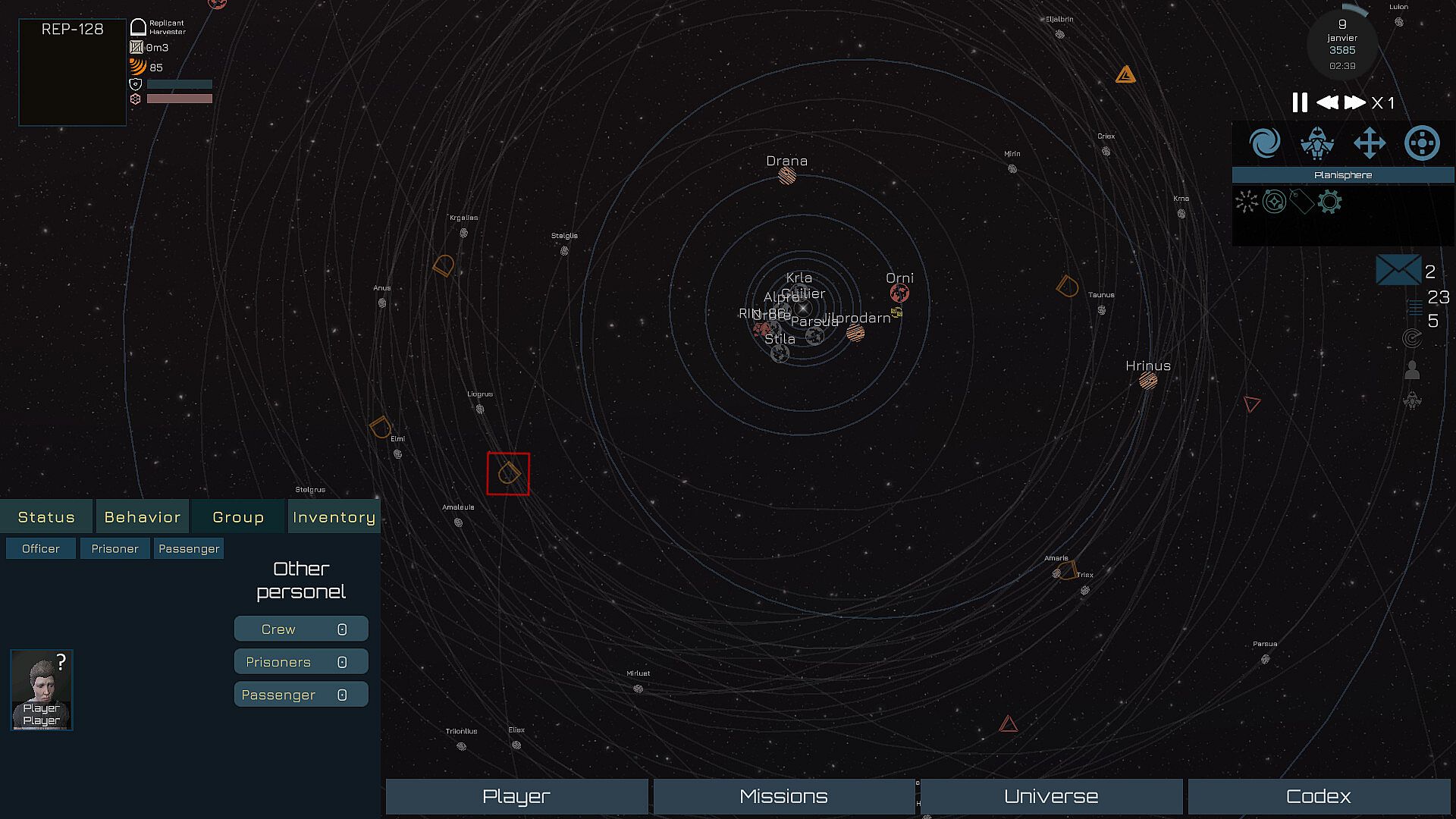
Task: Select the four-arrow move icon
Action: [1370, 143]
